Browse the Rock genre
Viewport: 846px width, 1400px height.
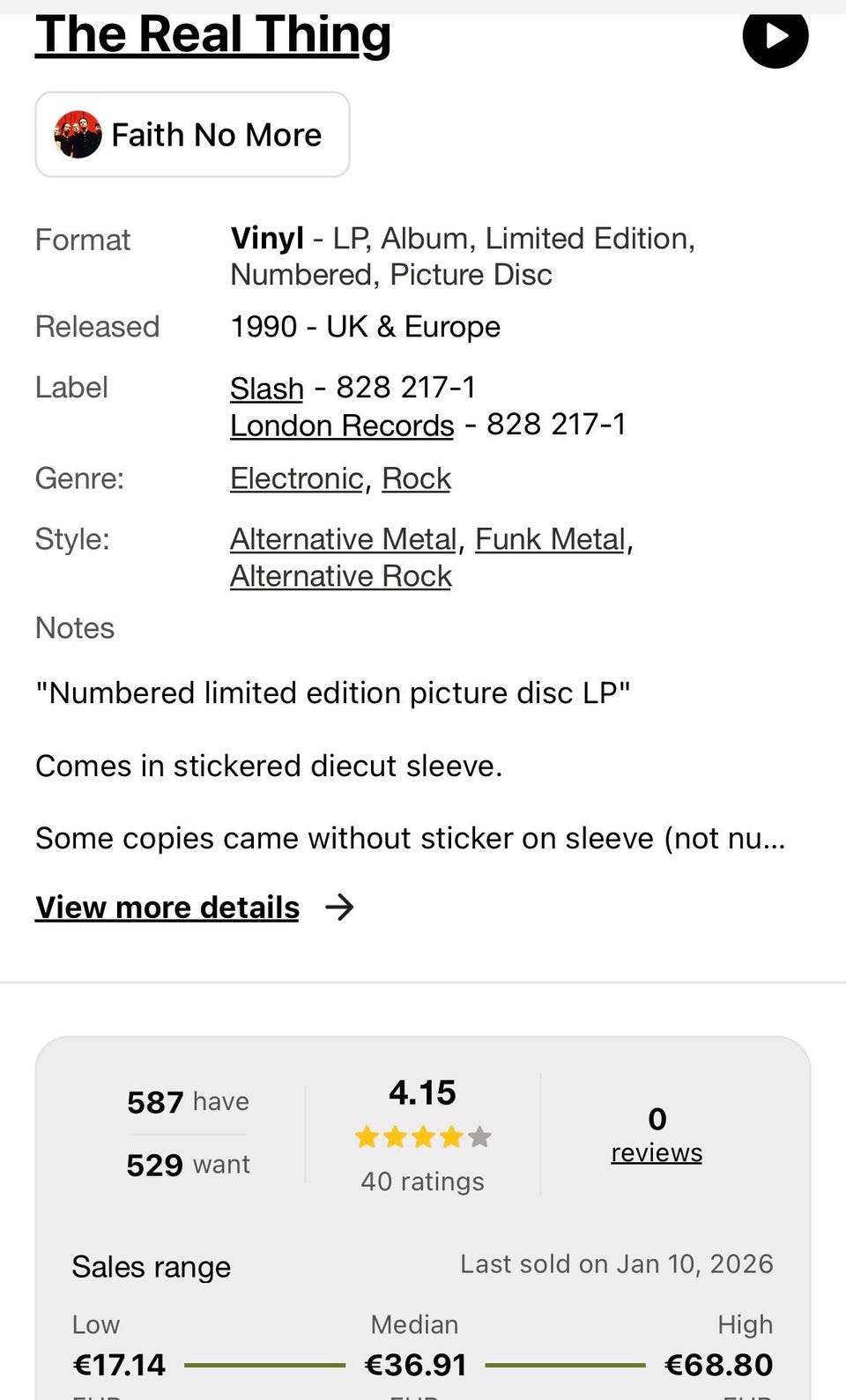pos(416,478)
